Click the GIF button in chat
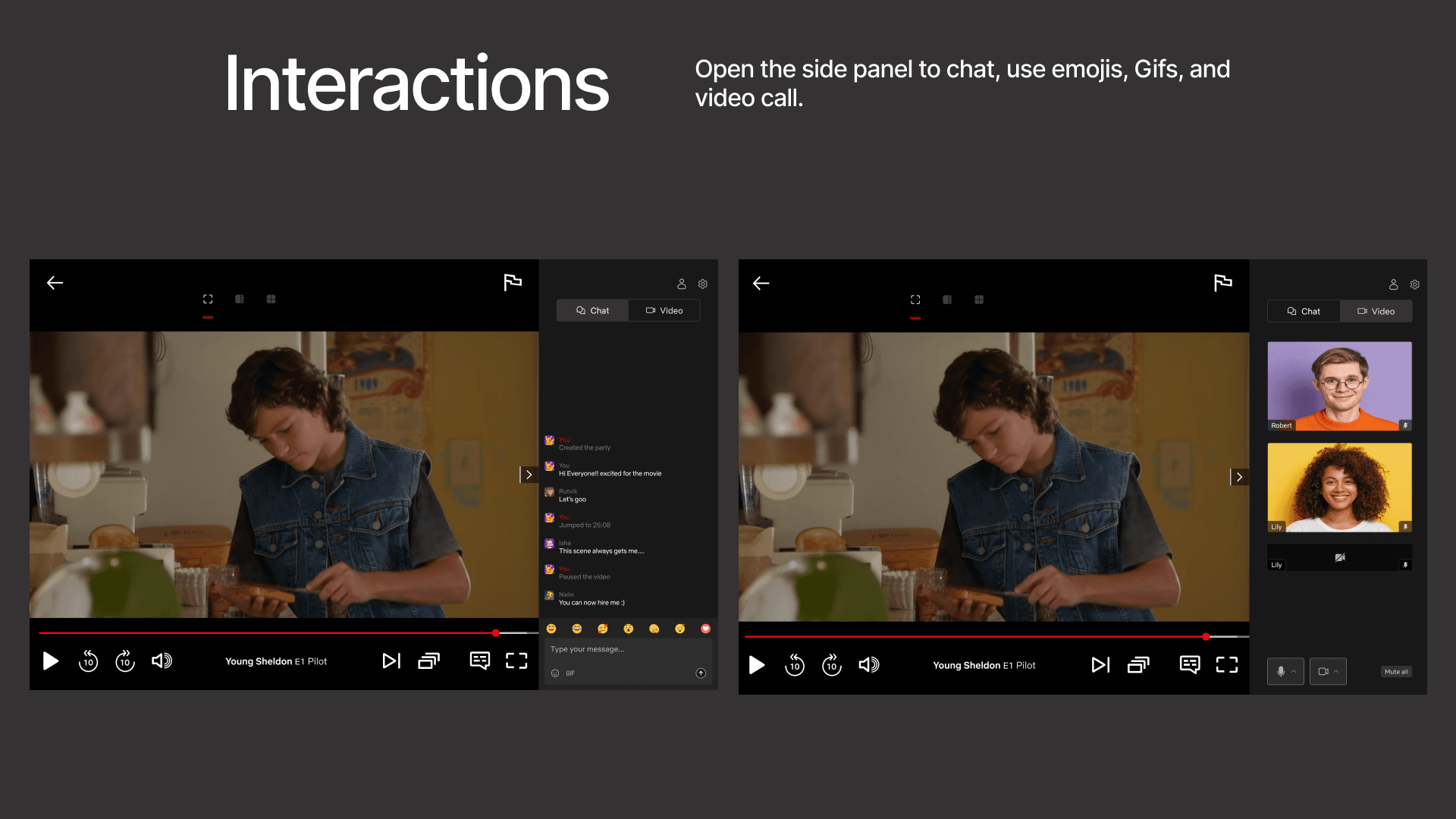Viewport: 1456px width, 819px height. pos(570,673)
